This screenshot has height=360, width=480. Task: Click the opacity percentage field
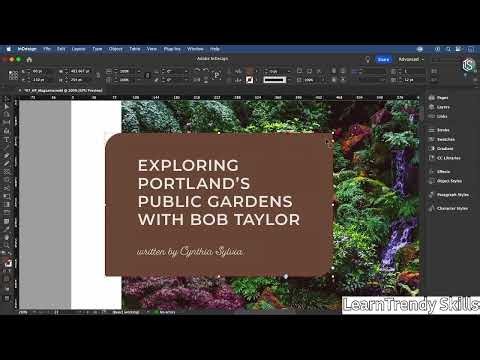tap(312, 80)
